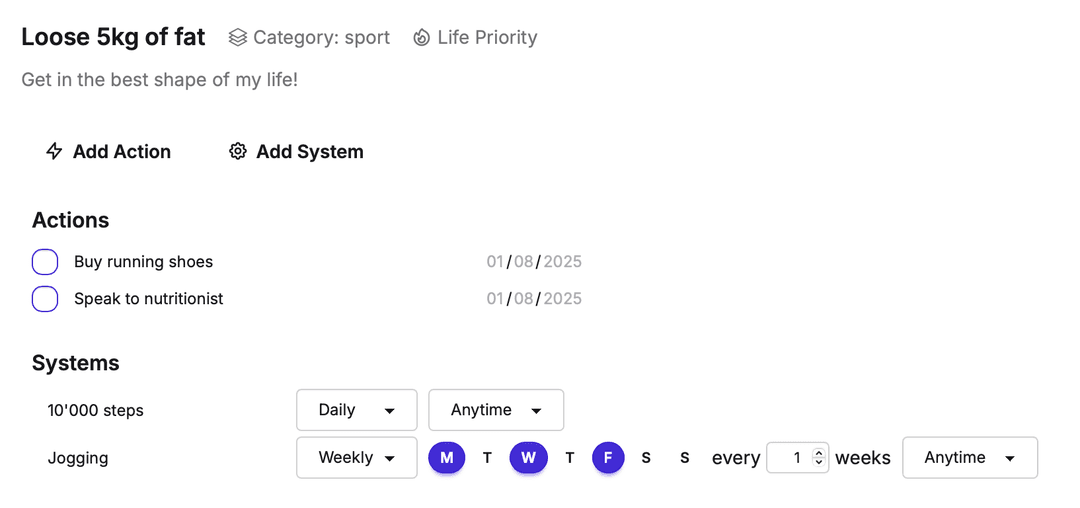Open the Anytime dropdown for 10'000 steps
This screenshot has height=508, width=1080.
click(496, 410)
